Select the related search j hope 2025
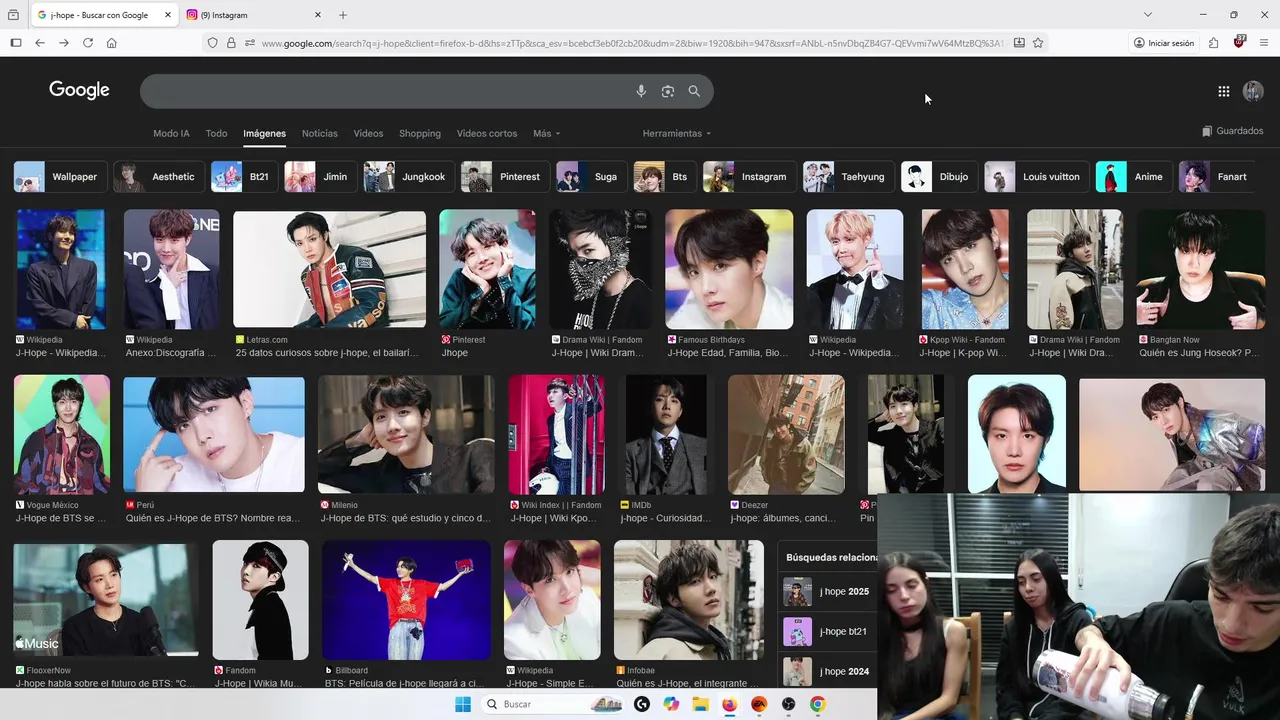 point(827,592)
